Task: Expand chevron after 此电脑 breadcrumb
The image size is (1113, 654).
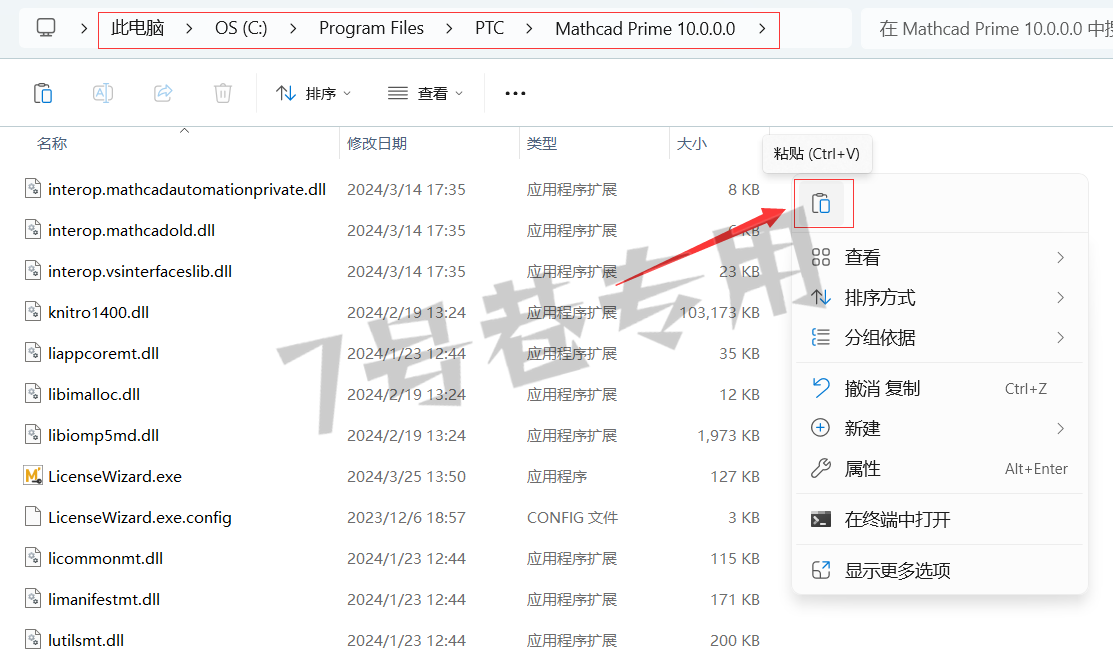Action: 189,29
